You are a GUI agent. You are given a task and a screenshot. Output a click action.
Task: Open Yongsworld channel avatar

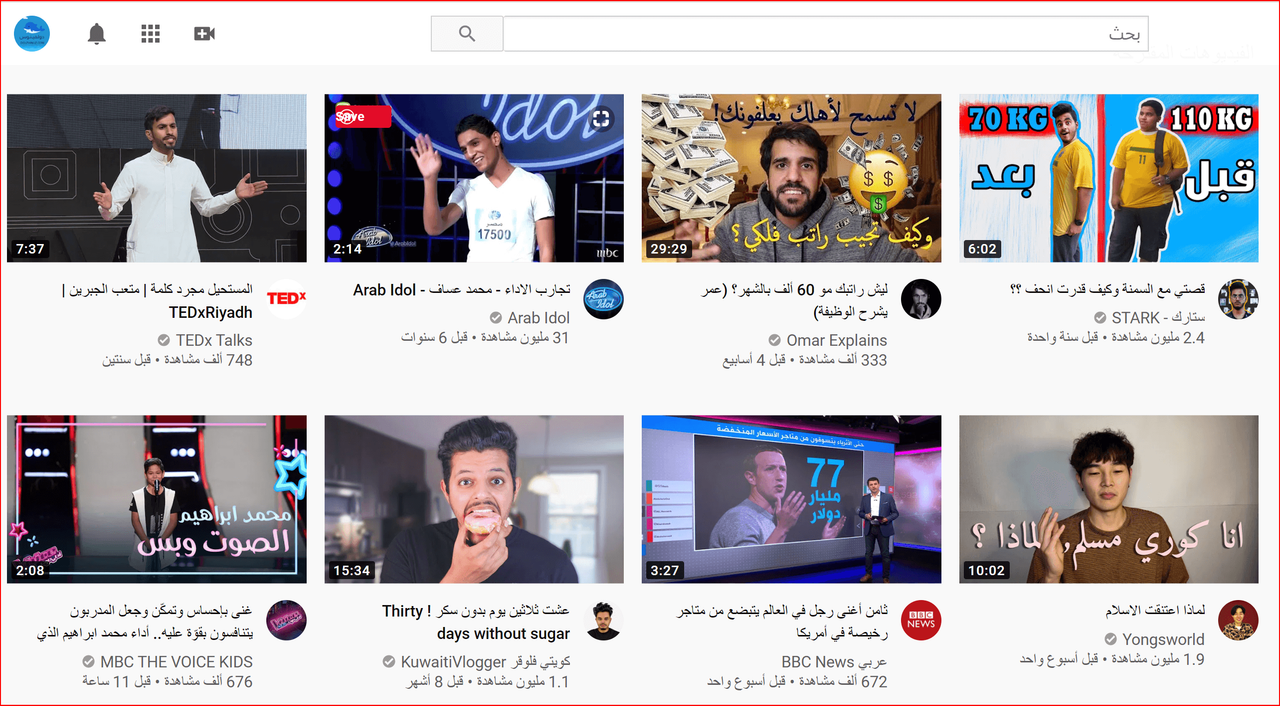tap(1238, 621)
